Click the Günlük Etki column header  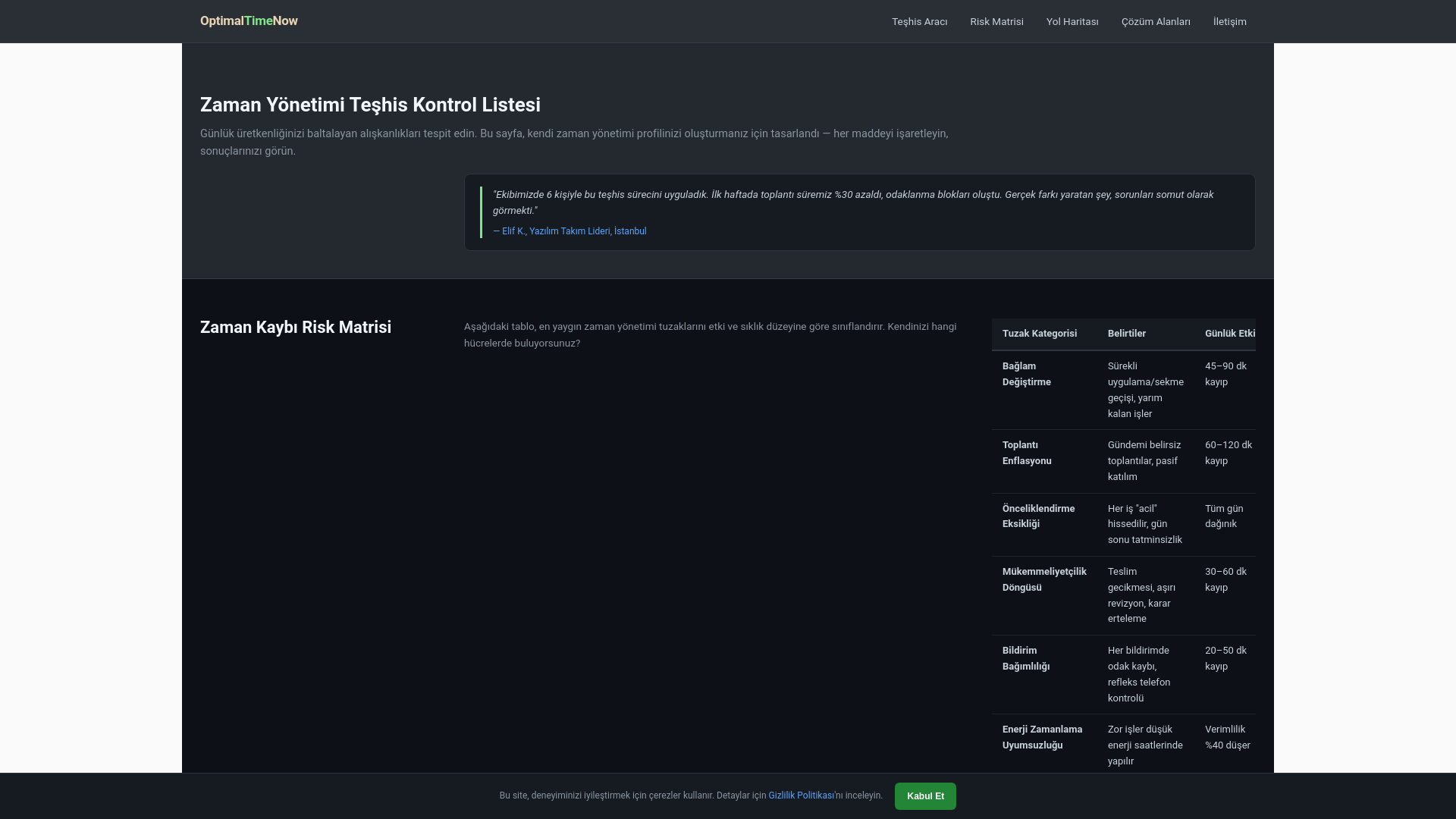pyautogui.click(x=1229, y=334)
